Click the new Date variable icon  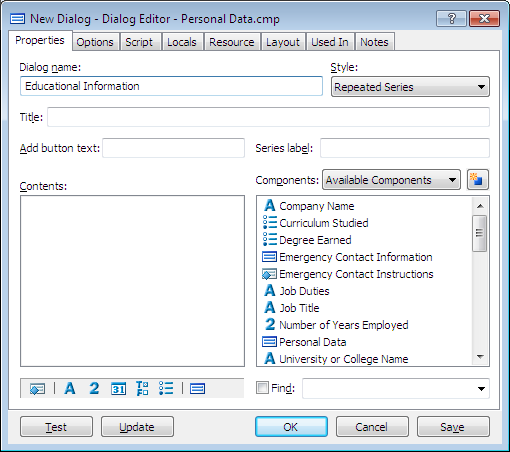pos(118,389)
